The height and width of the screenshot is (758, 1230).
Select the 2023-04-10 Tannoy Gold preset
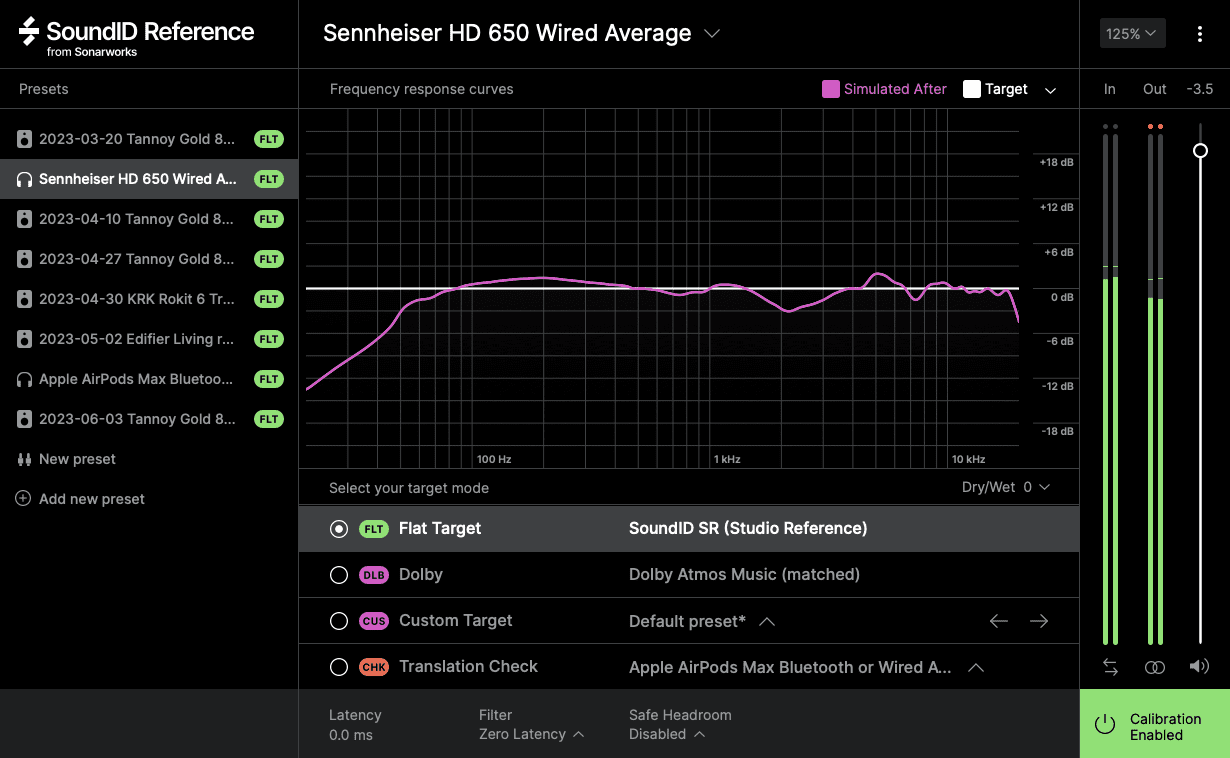149,219
